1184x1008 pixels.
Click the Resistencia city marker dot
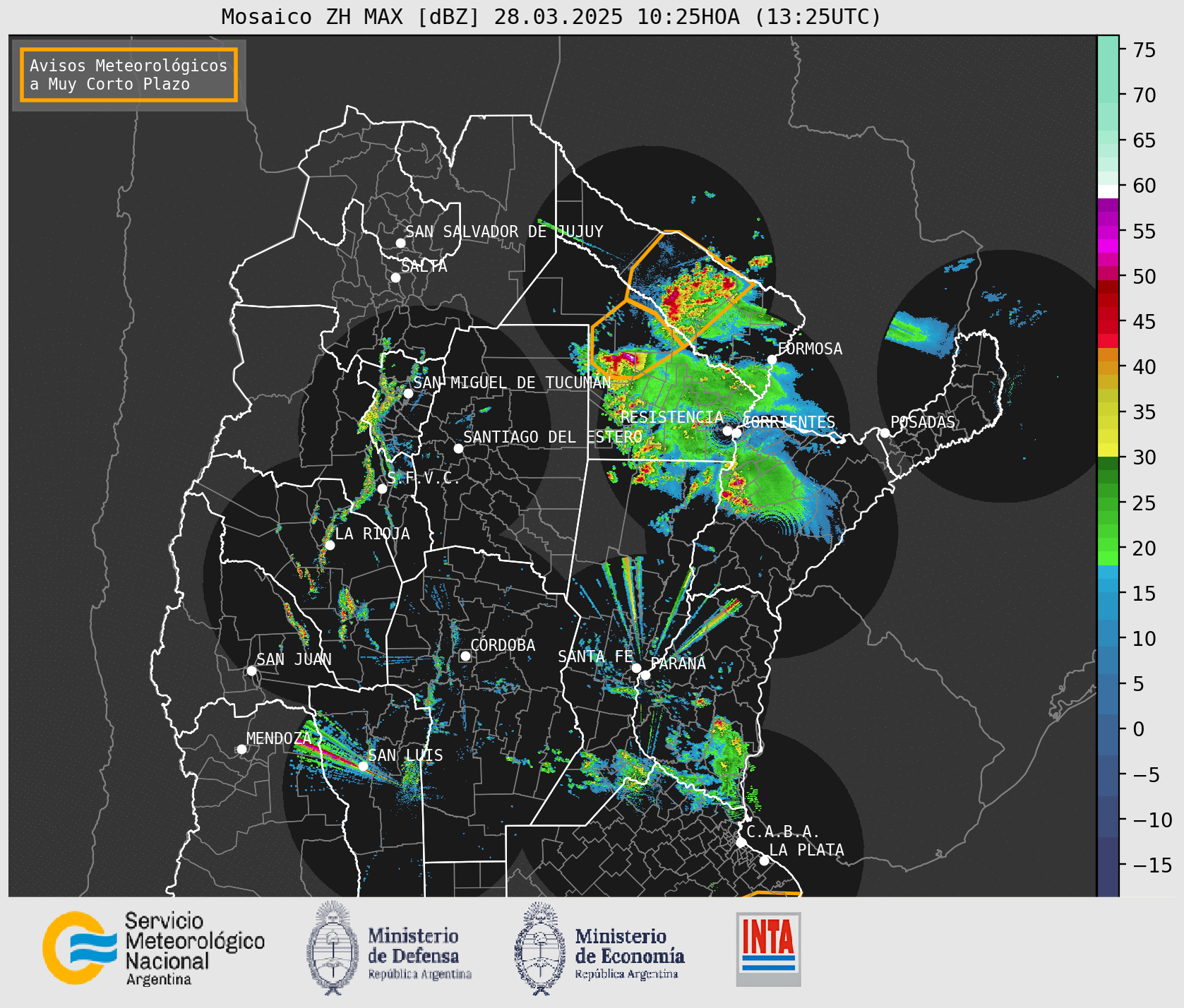(727, 431)
